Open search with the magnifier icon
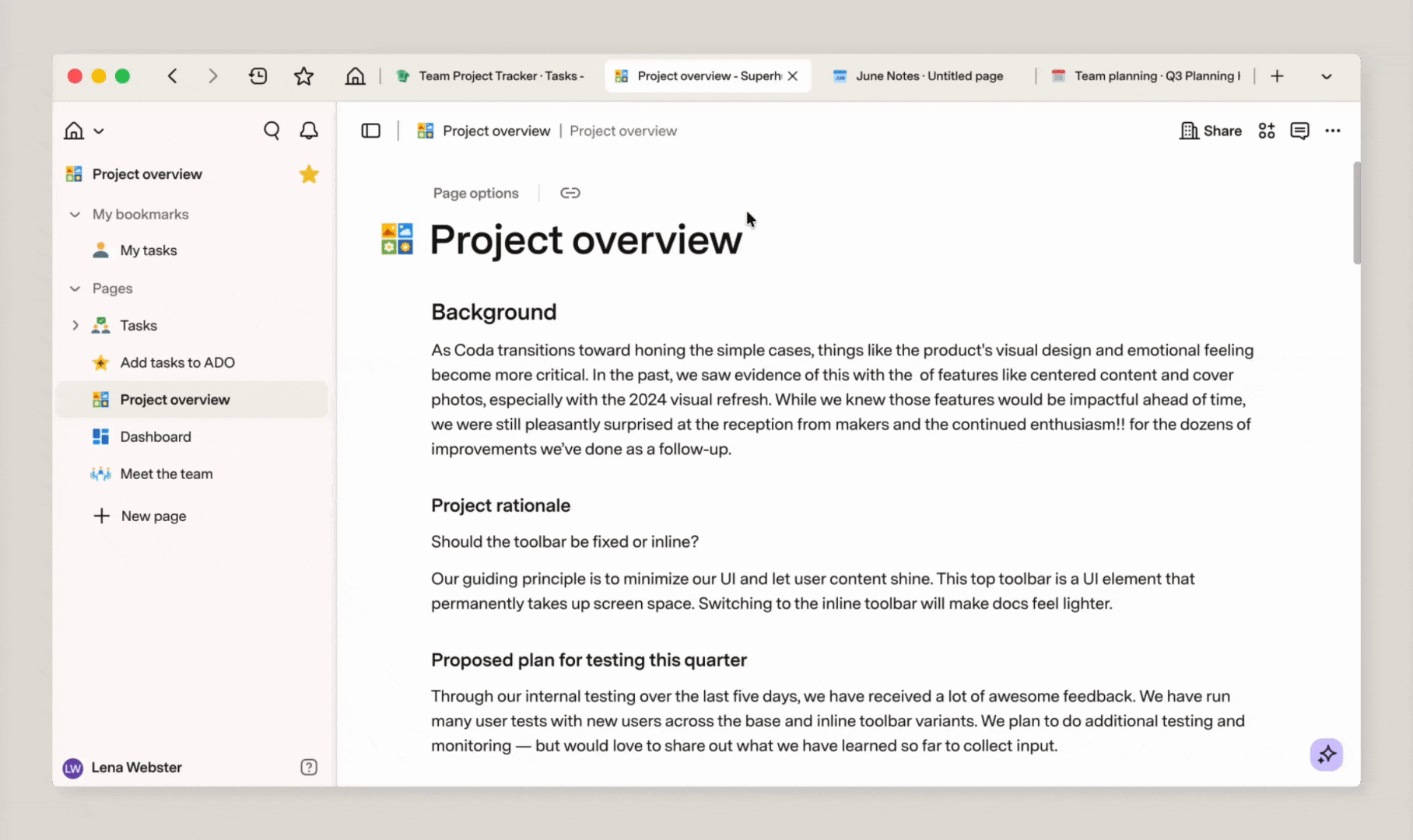Screen dimensions: 1413x840 click(x=272, y=131)
